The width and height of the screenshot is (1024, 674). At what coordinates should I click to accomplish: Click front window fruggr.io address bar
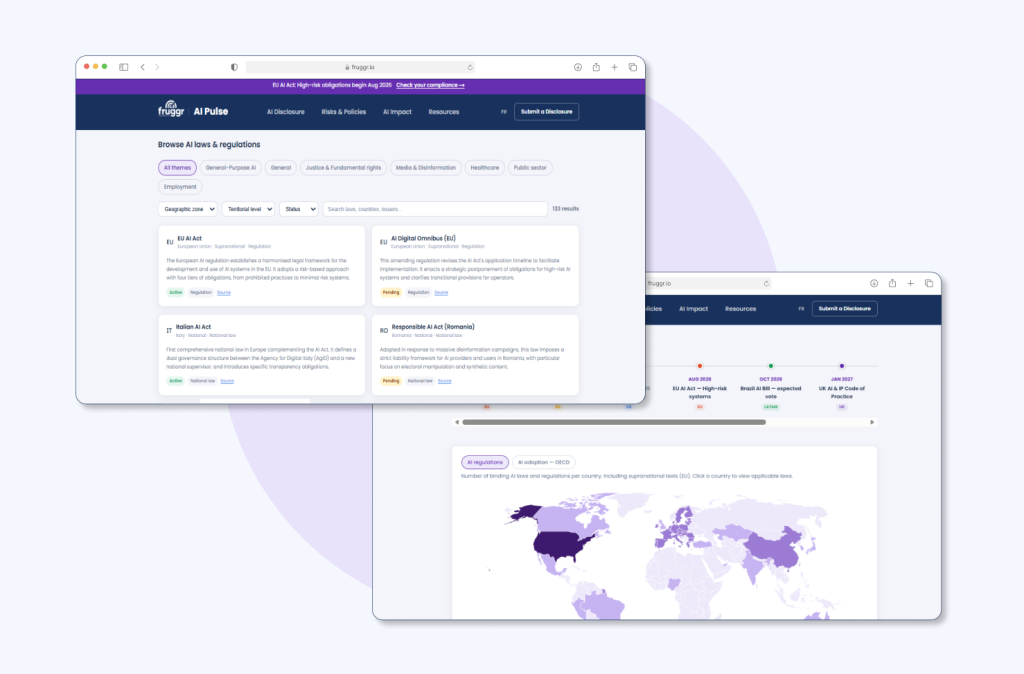pyautogui.click(x=360, y=67)
